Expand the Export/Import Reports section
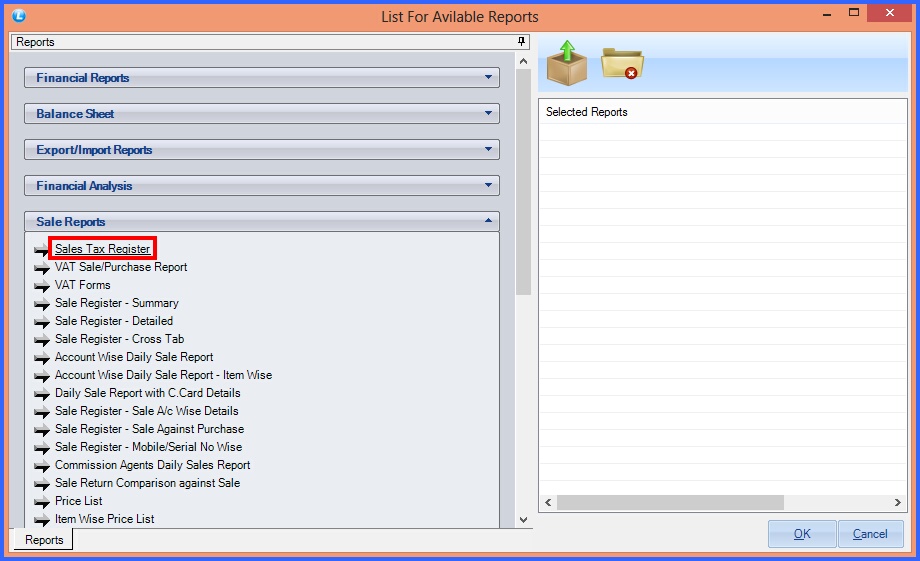 point(262,150)
